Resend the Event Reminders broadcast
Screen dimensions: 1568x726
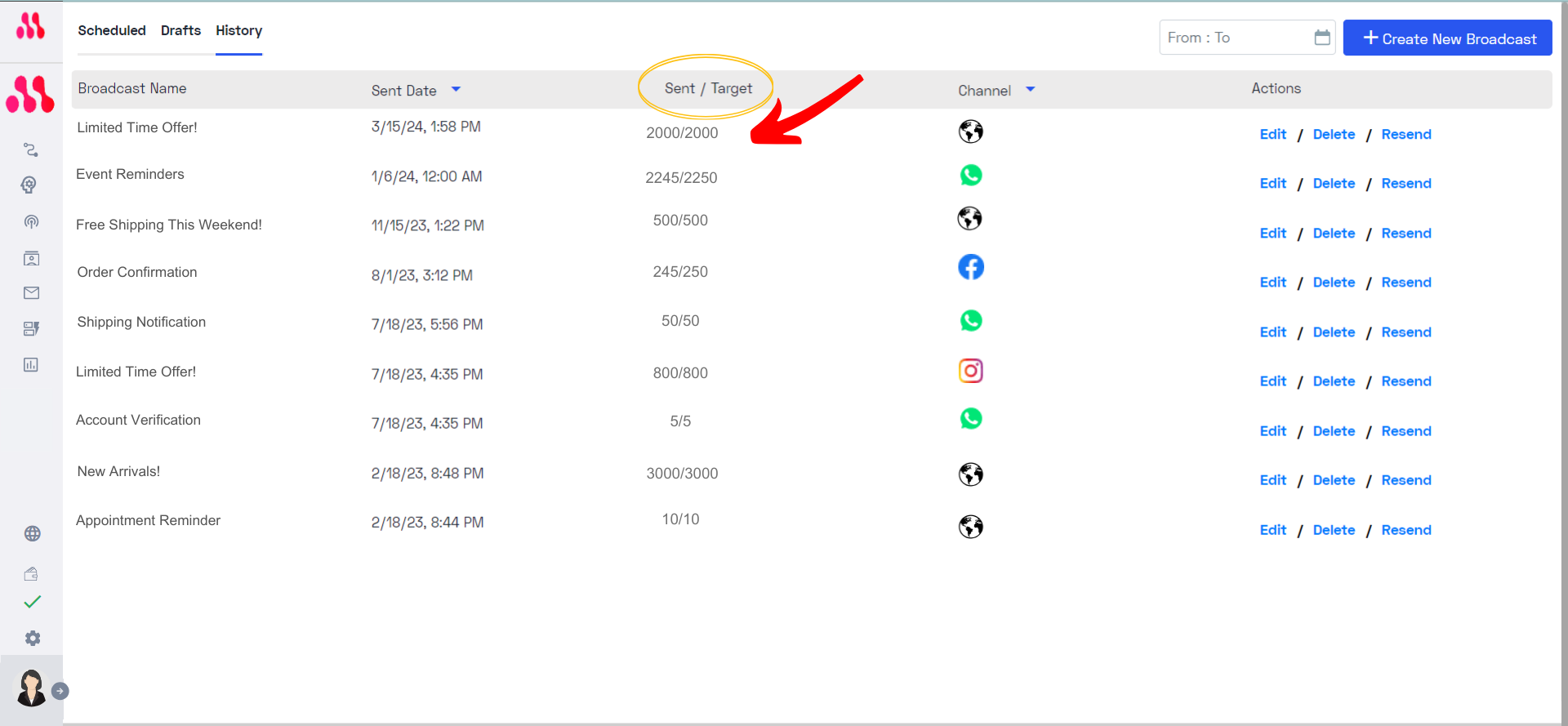(1406, 183)
